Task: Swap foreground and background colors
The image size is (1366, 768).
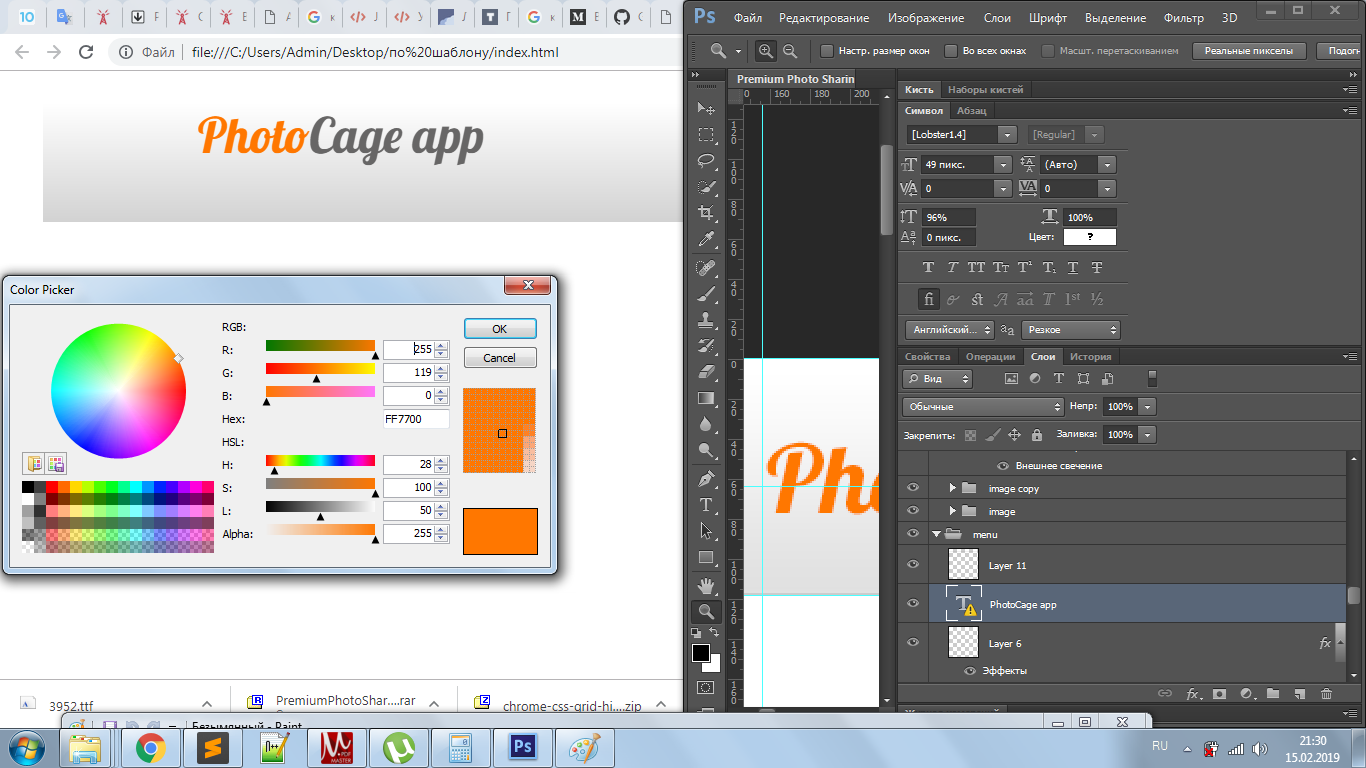Action: coord(714,633)
